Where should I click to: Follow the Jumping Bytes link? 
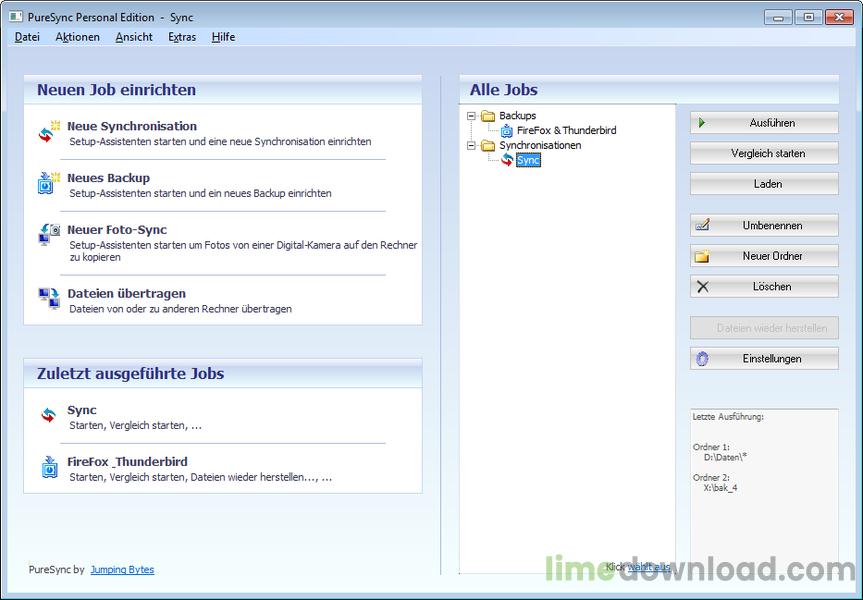pos(122,570)
